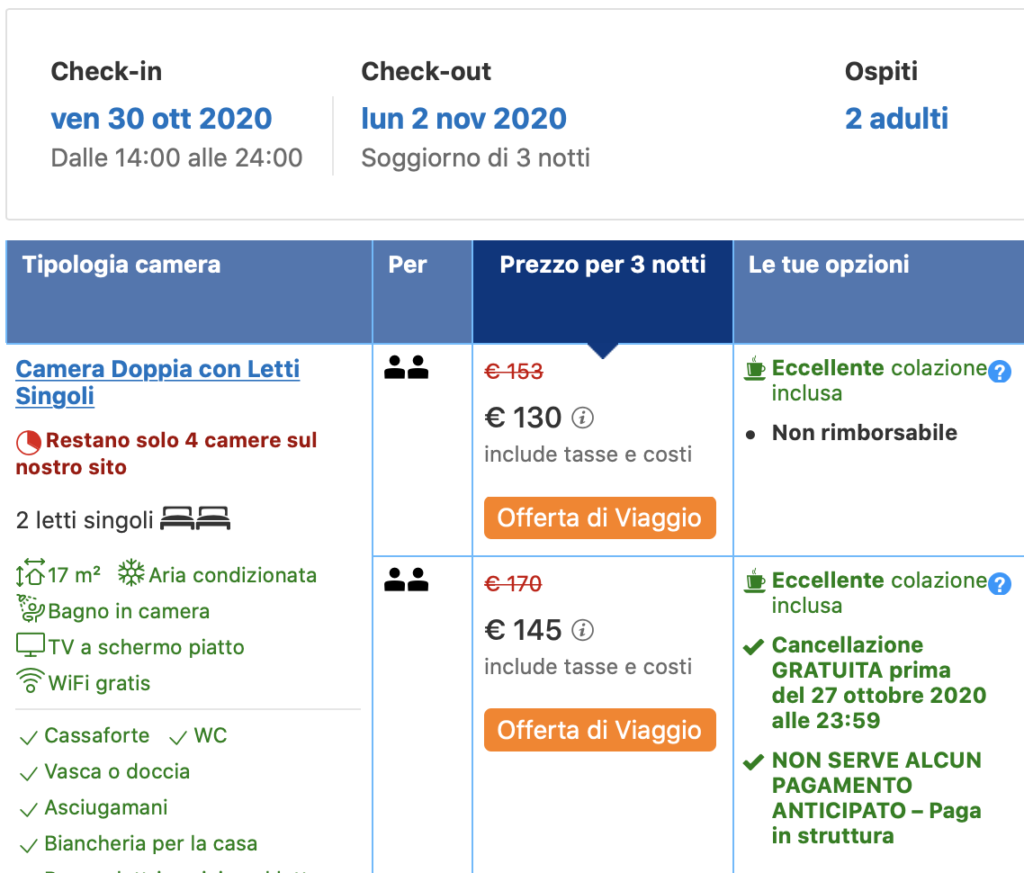This screenshot has width=1024, height=873.
Task: Click Offerta di Viaggio button for € 145
Action: pos(600,730)
